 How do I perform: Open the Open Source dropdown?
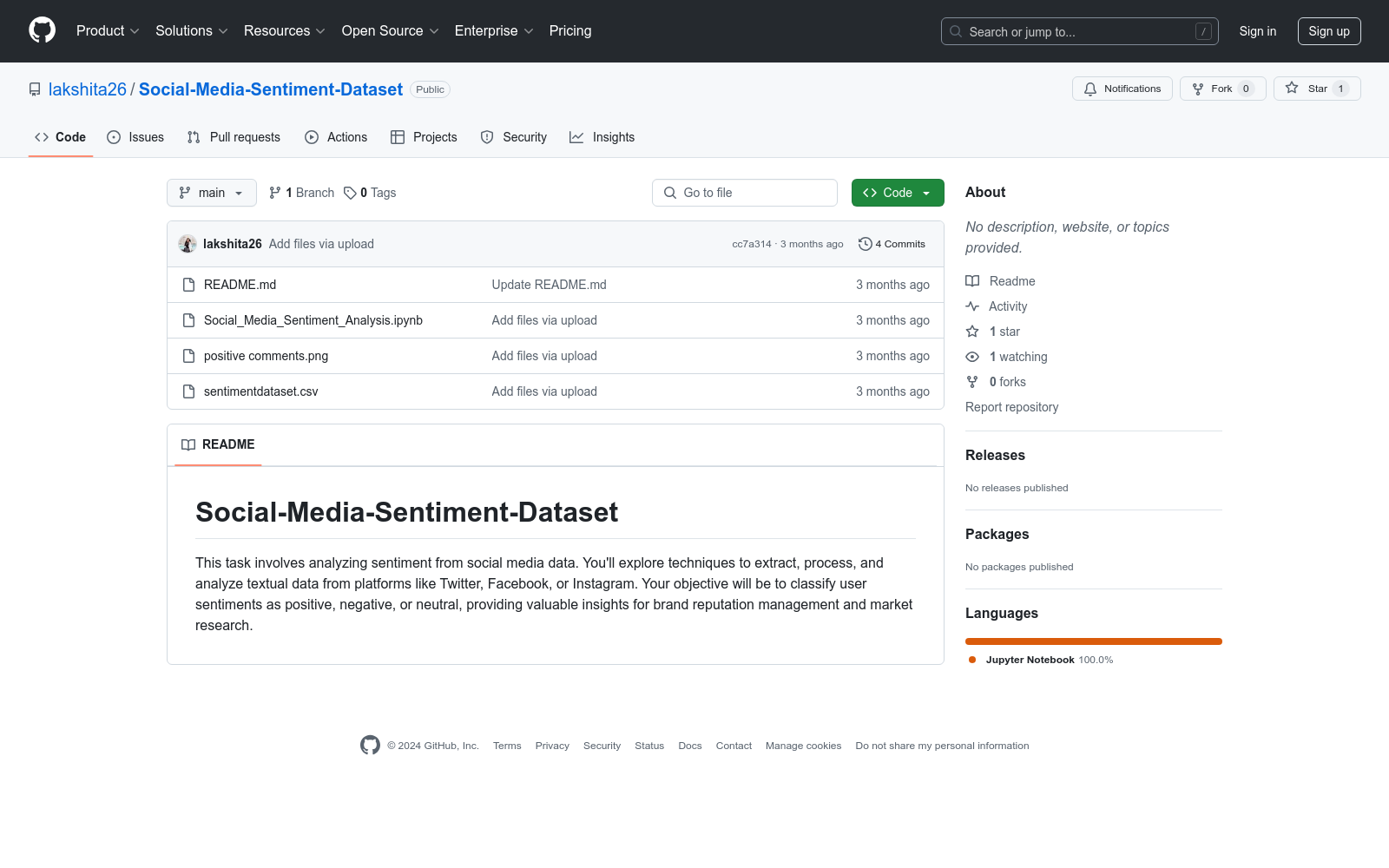[391, 30]
